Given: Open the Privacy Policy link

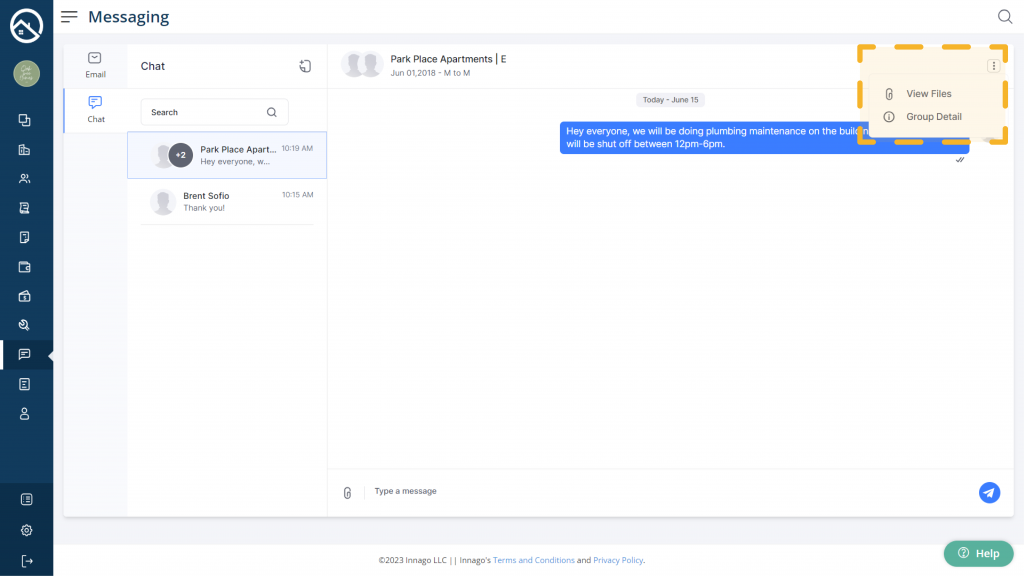Looking at the screenshot, I should (618, 560).
